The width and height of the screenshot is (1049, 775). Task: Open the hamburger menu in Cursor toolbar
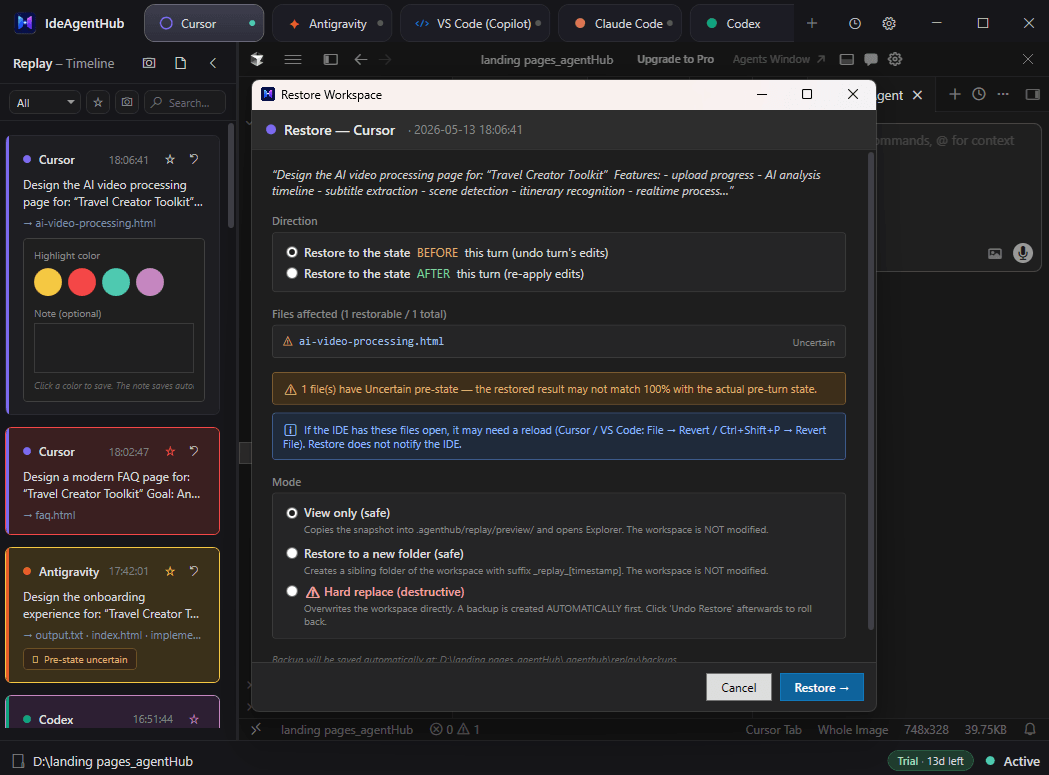coord(292,60)
